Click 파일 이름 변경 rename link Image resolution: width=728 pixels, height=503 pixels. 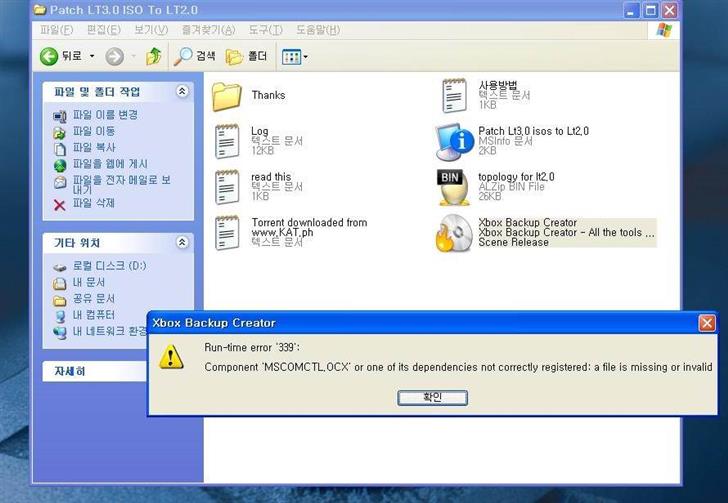tap(105, 115)
